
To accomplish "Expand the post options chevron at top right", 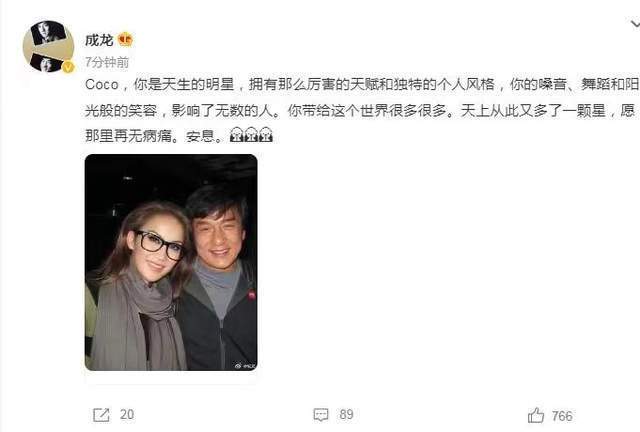I will [635, 24].
